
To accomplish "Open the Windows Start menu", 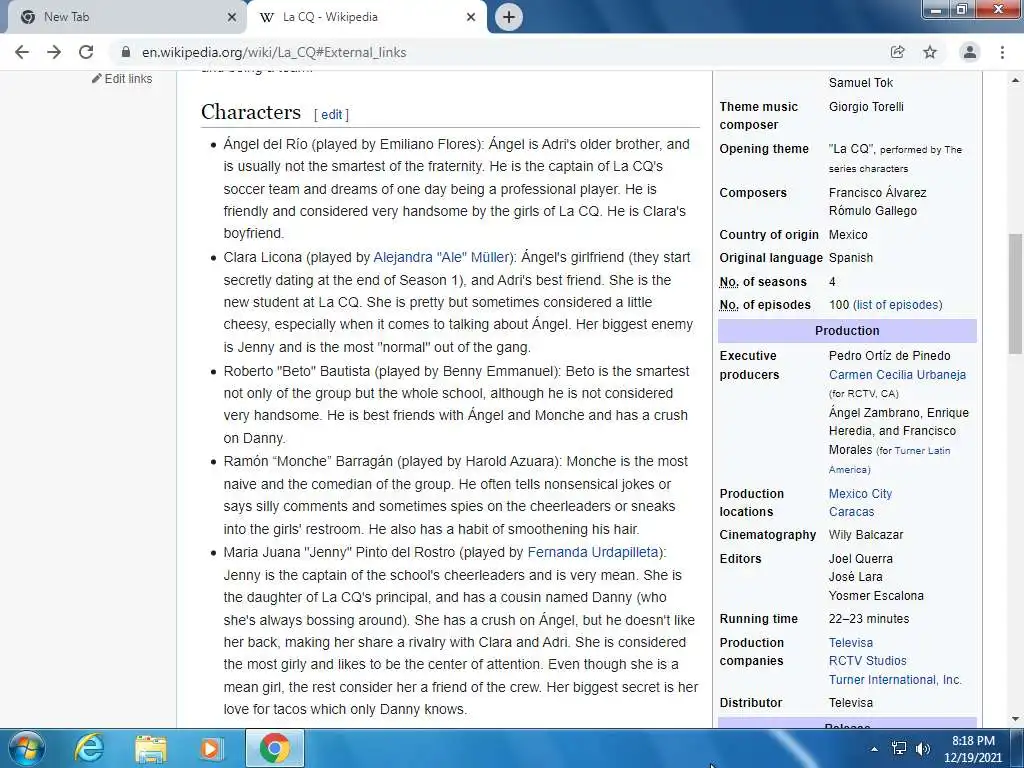I will pos(27,748).
